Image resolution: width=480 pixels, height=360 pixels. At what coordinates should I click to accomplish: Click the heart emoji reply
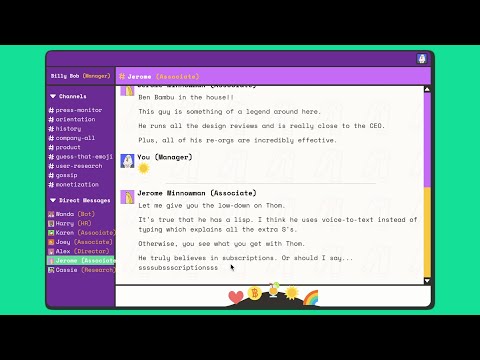[236, 297]
